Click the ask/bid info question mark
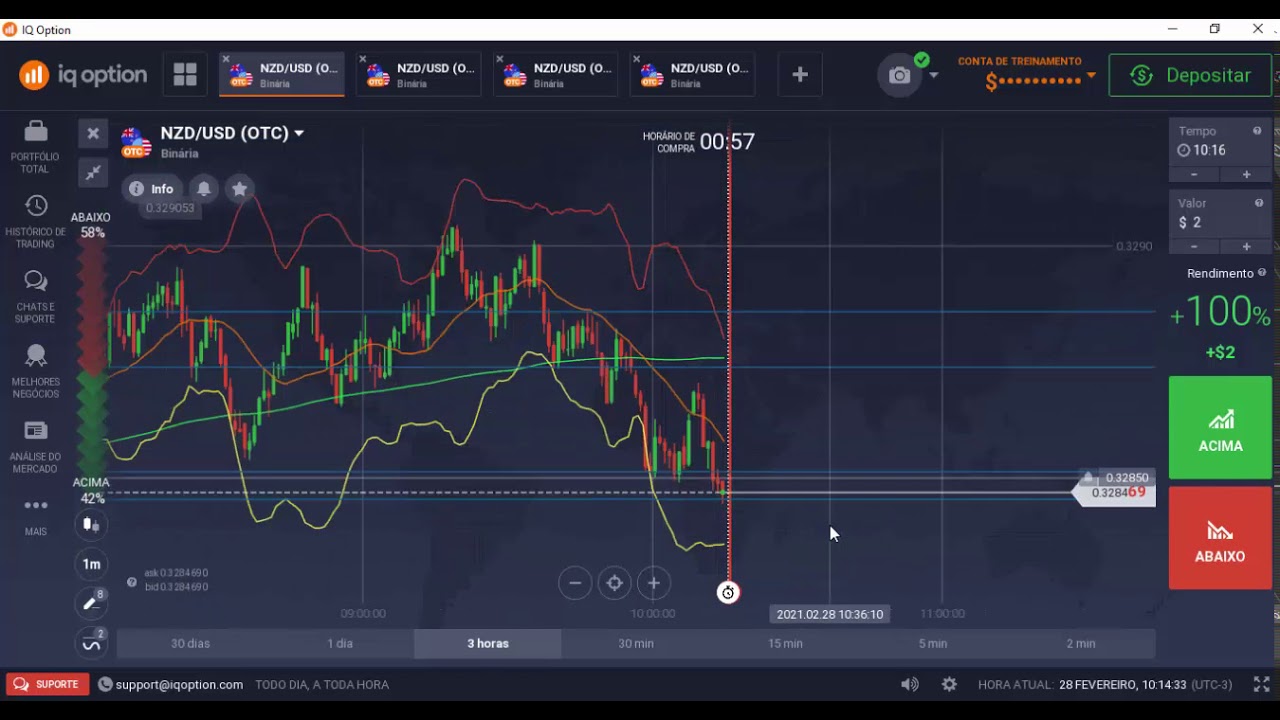Image resolution: width=1280 pixels, height=720 pixels. point(132,582)
